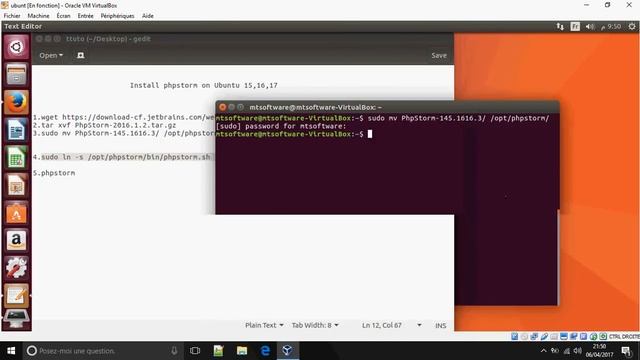
Task: Click the '2.tar xvf PhpStorm-2016.1.2.tar.gz' line
Action: [104, 125]
